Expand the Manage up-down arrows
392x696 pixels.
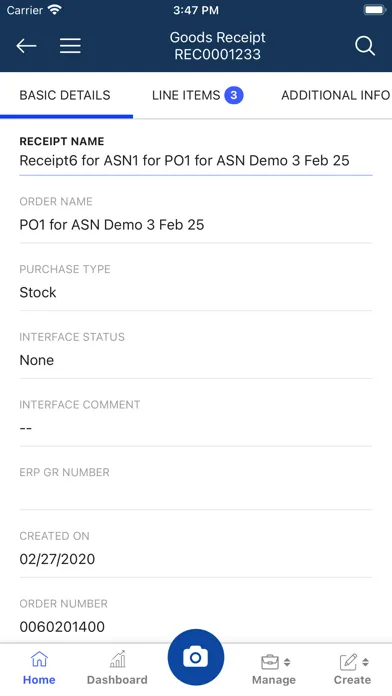(287, 662)
